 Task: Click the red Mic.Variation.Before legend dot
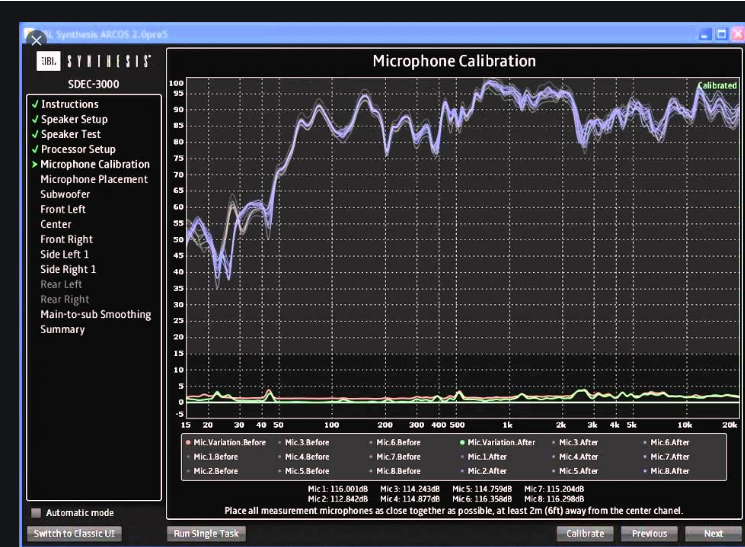coord(189,442)
